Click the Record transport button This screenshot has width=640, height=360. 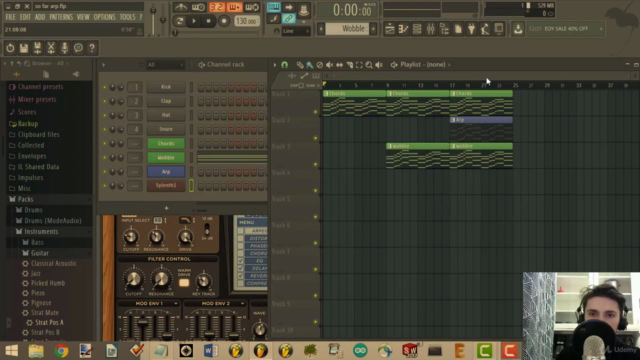coord(224,21)
